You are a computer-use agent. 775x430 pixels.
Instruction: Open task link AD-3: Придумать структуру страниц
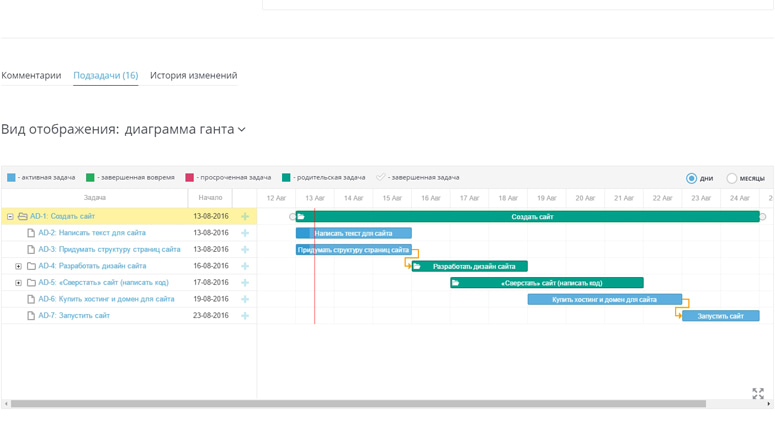click(109, 250)
